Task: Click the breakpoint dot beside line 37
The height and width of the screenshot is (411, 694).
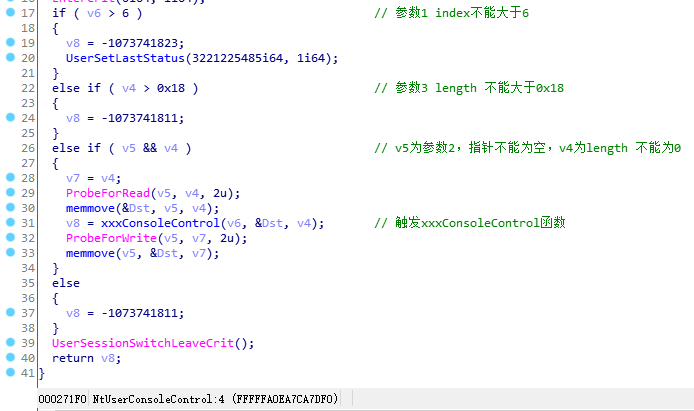Action: click(11, 312)
